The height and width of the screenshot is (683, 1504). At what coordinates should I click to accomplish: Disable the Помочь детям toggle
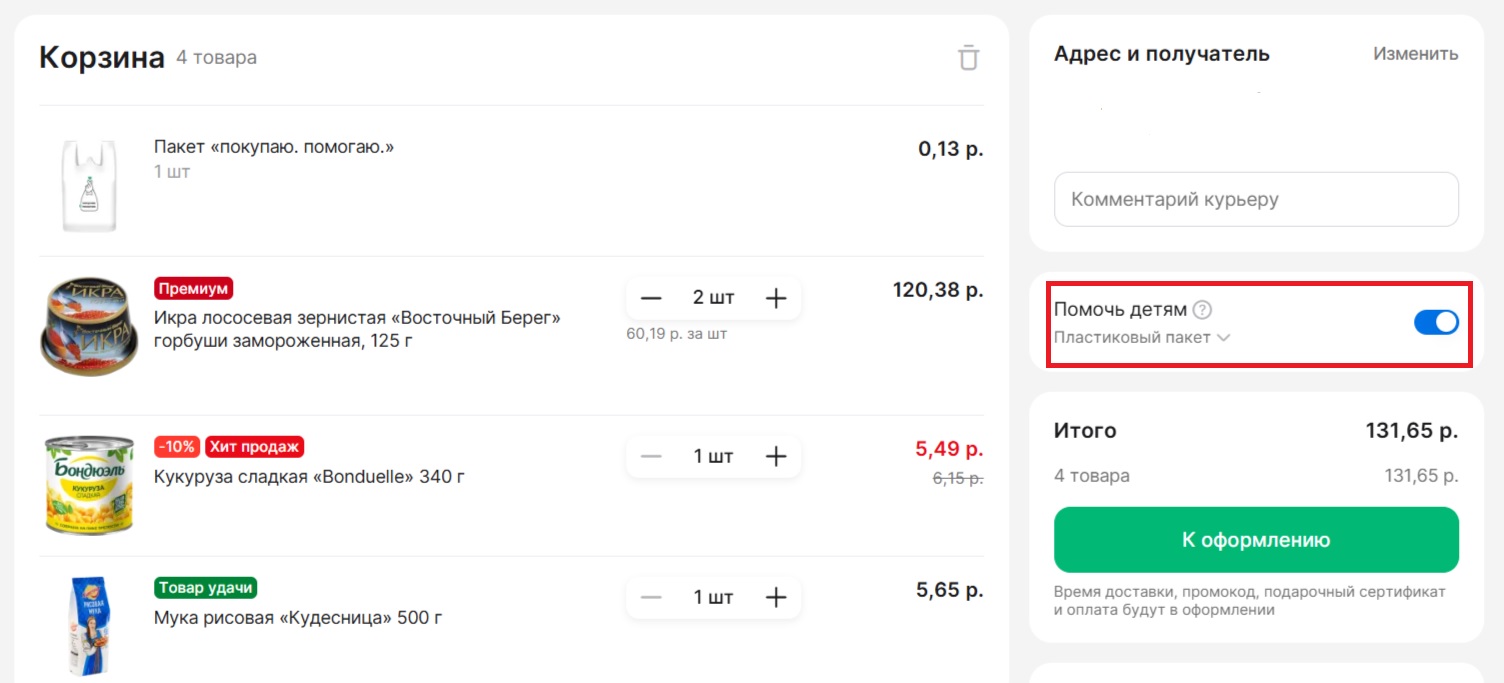pyautogui.click(x=1435, y=322)
